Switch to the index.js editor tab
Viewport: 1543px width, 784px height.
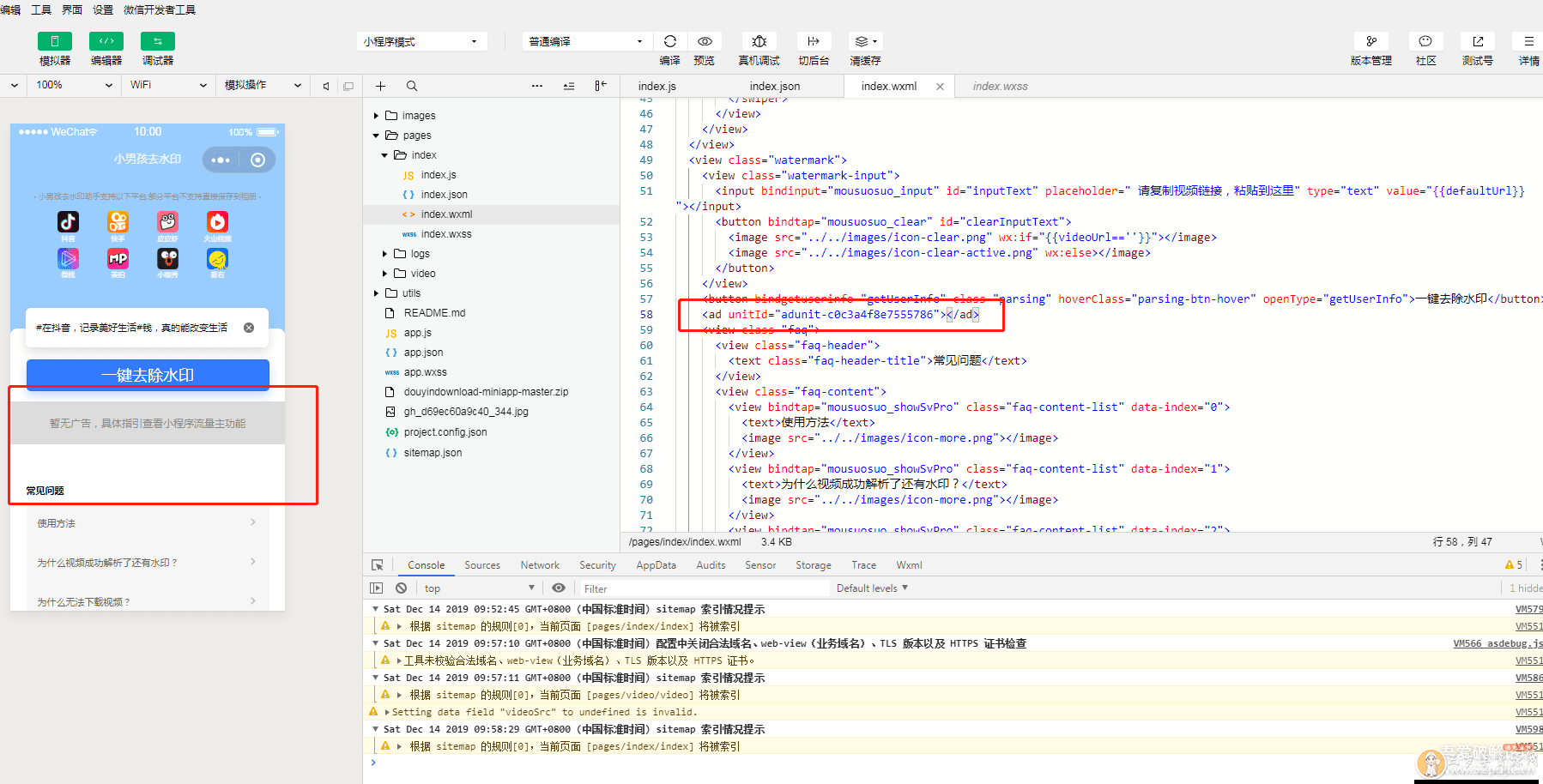coord(657,86)
